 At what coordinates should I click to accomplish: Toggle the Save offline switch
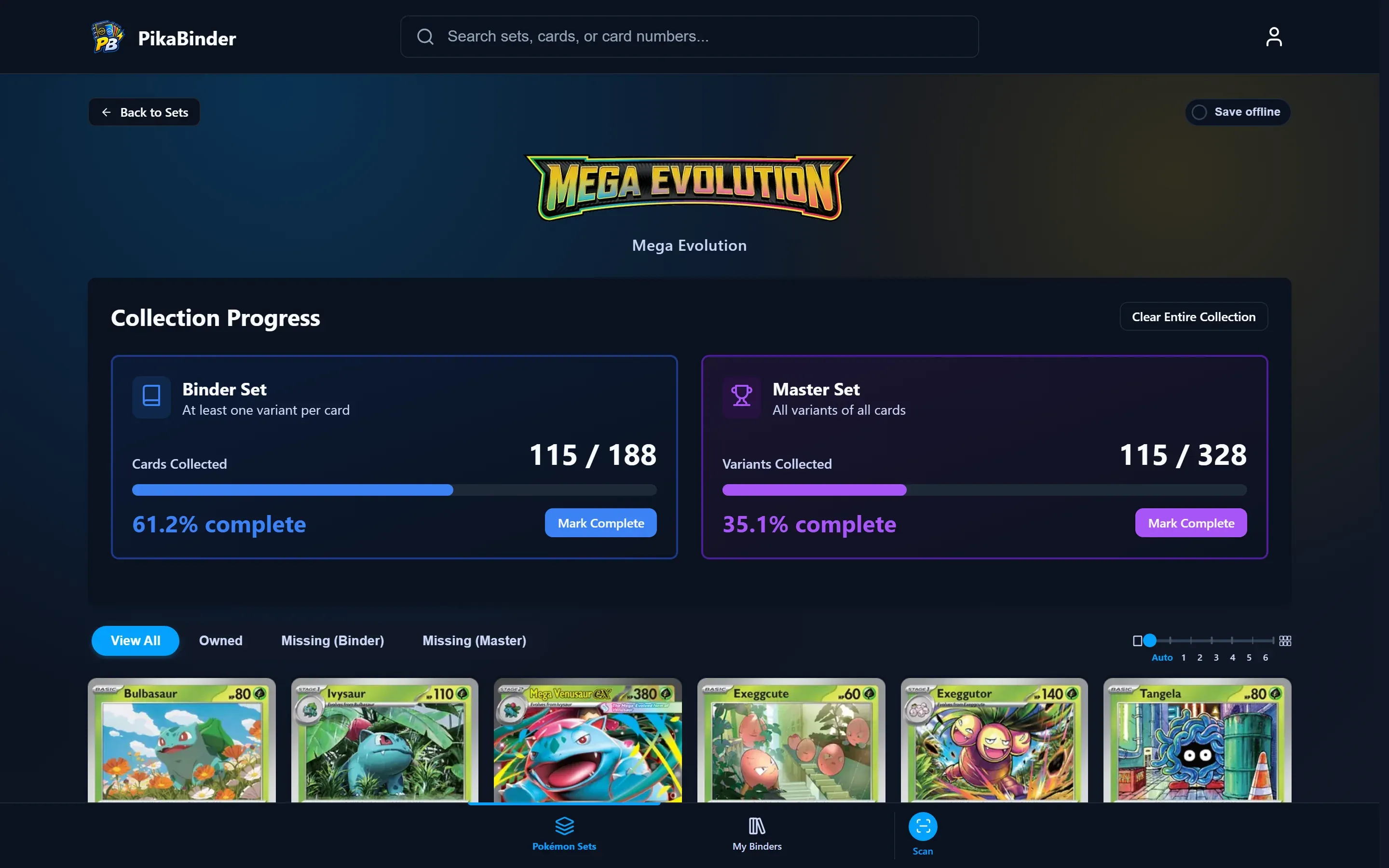point(1238,112)
